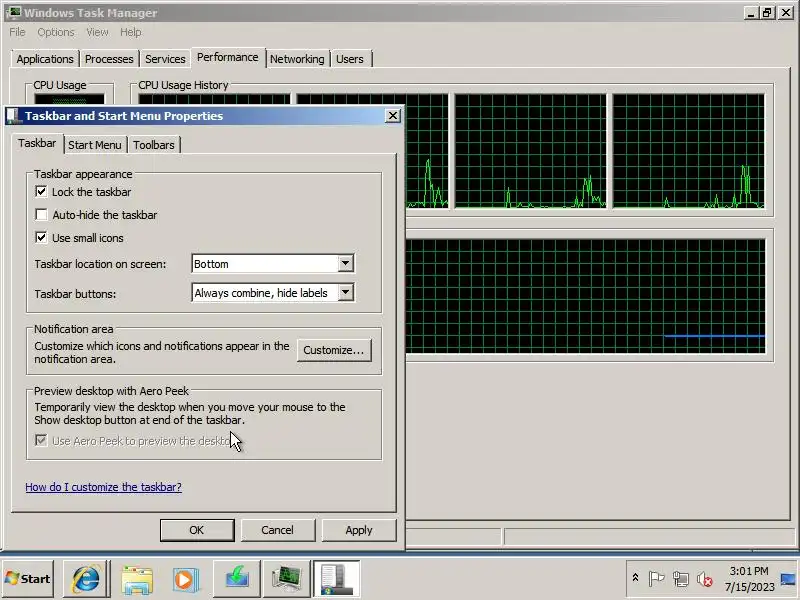Image resolution: width=800 pixels, height=600 pixels.
Task: Click Taskbar Properties dialog title icon
Action: [x=13, y=116]
